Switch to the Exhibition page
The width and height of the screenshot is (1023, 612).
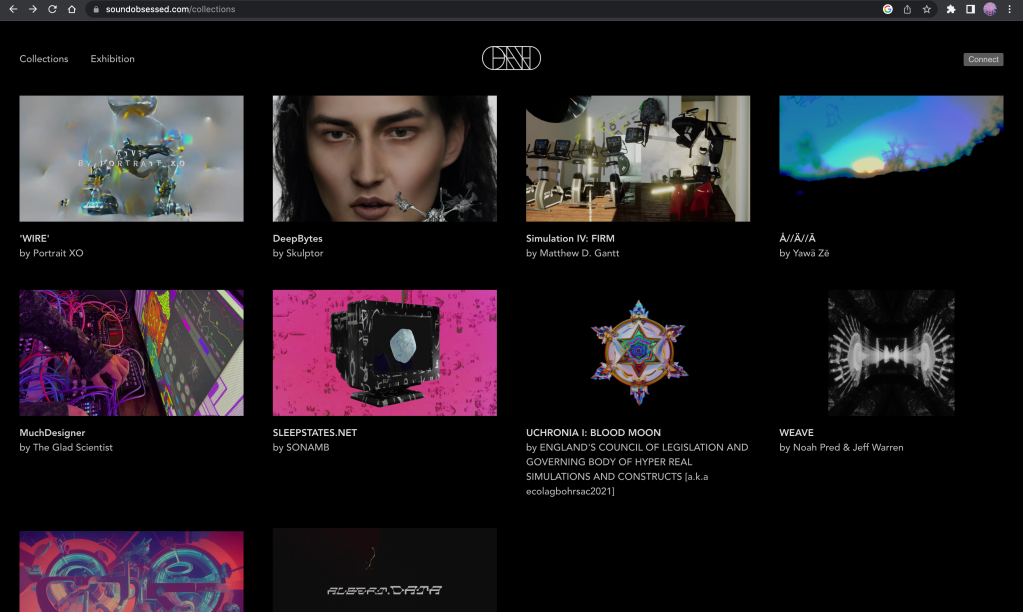pyautogui.click(x=112, y=59)
